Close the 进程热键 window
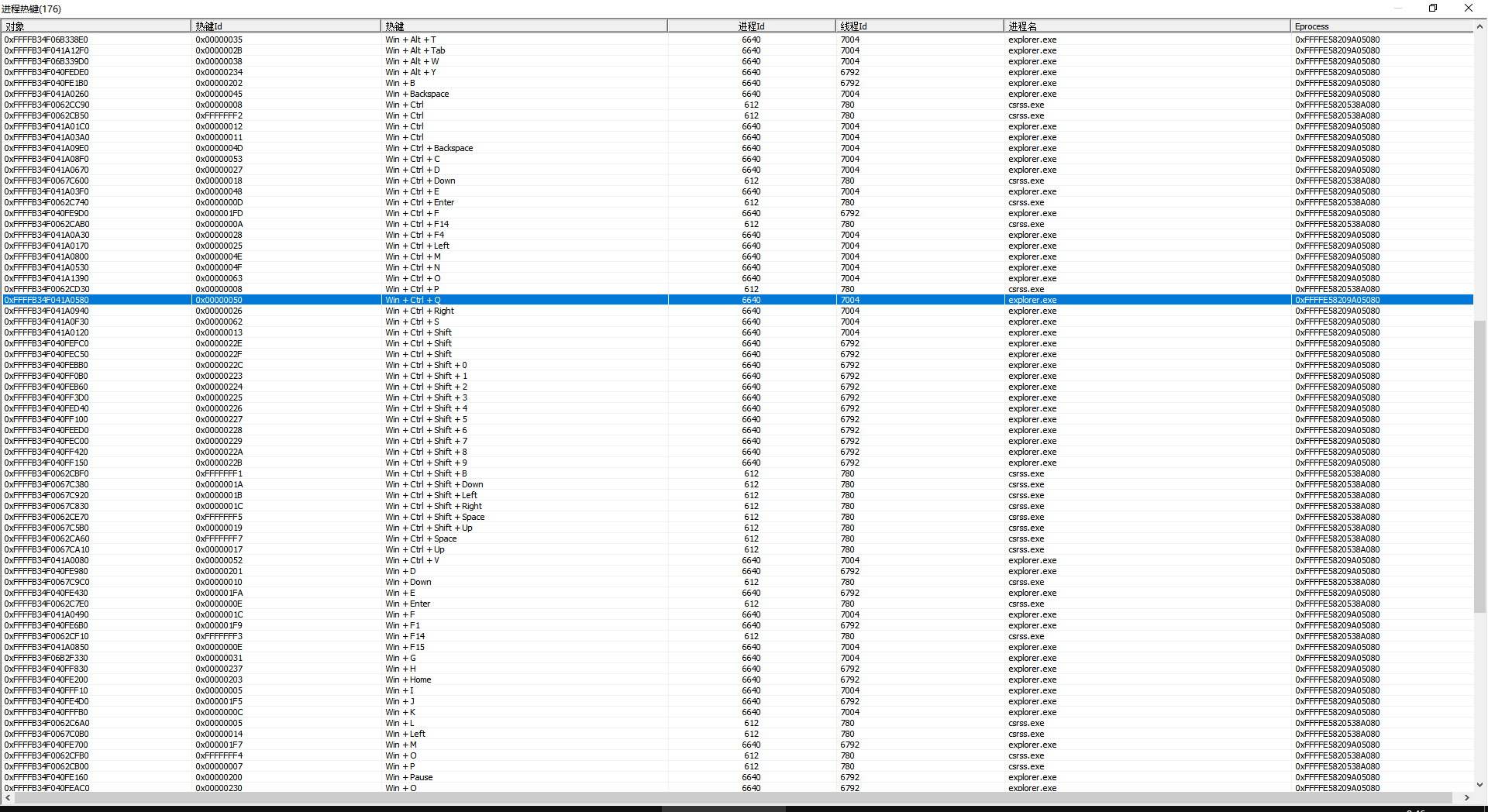 (1468, 9)
